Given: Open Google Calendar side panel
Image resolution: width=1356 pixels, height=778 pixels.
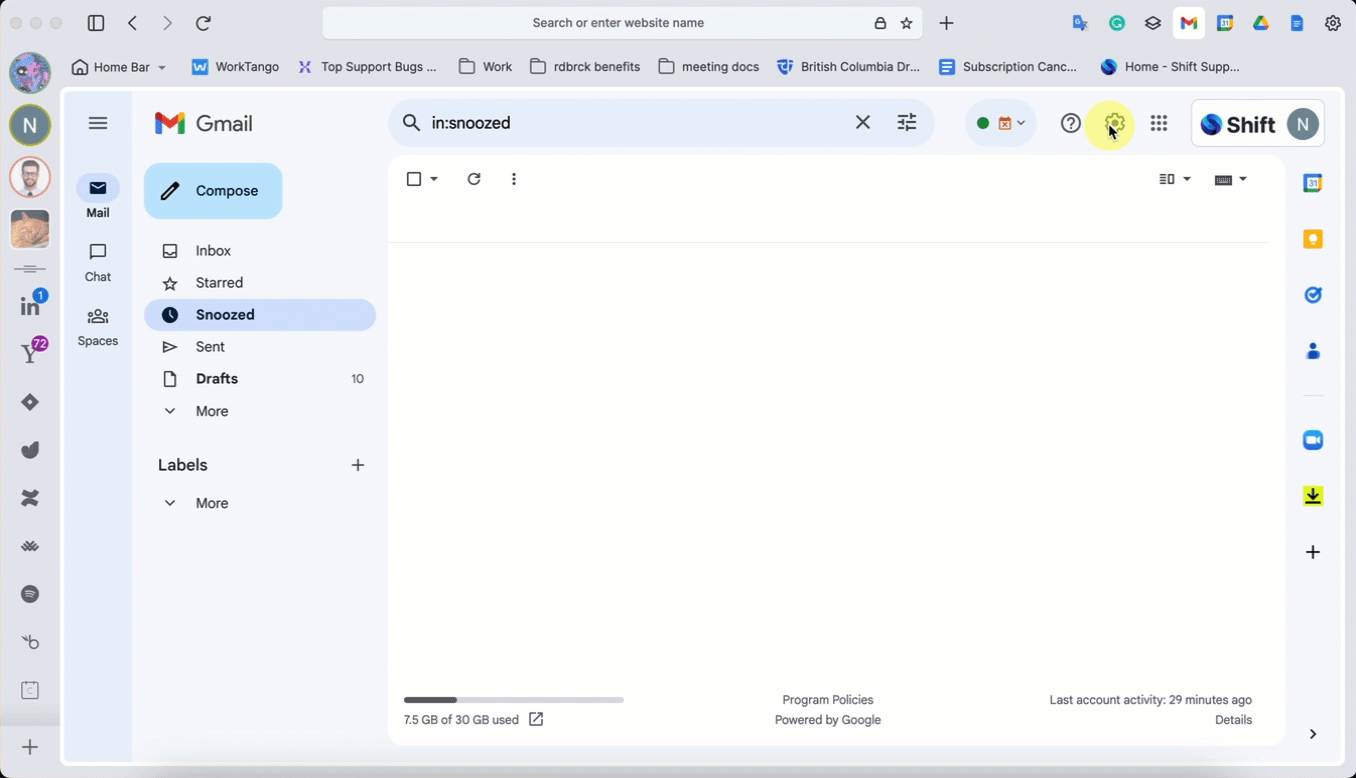Looking at the screenshot, I should point(1313,183).
